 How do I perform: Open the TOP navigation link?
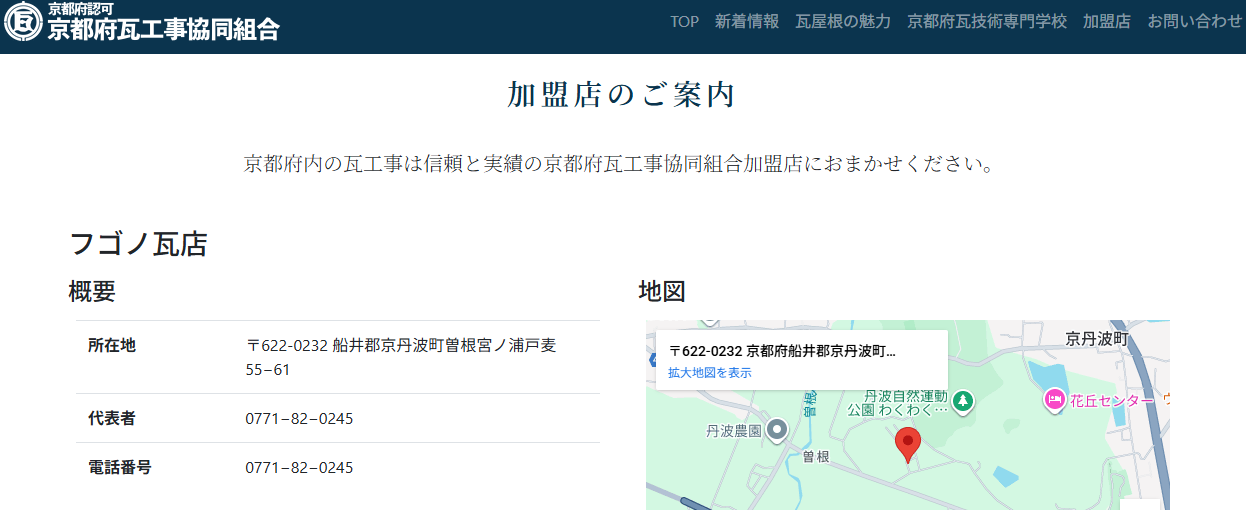coord(685,22)
